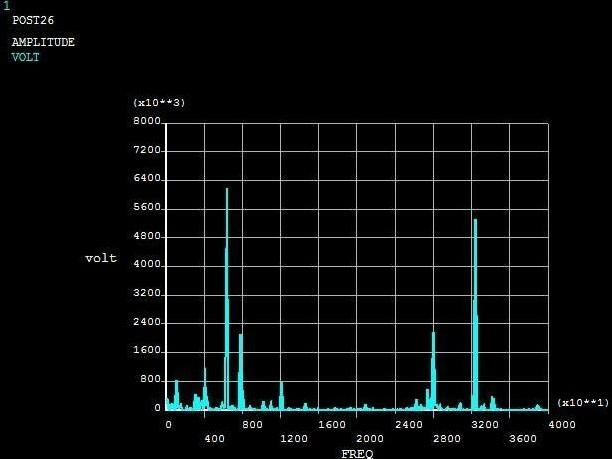The height and width of the screenshot is (459, 612).
Task: Click the POST26 title text
Action: [x=33, y=20]
